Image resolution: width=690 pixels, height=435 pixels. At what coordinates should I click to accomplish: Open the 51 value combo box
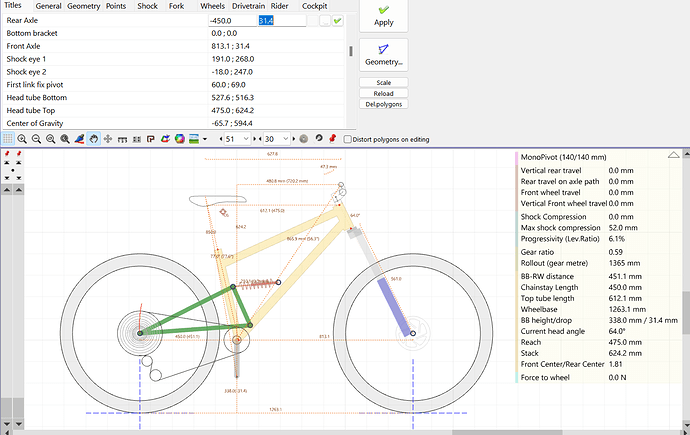(x=237, y=139)
